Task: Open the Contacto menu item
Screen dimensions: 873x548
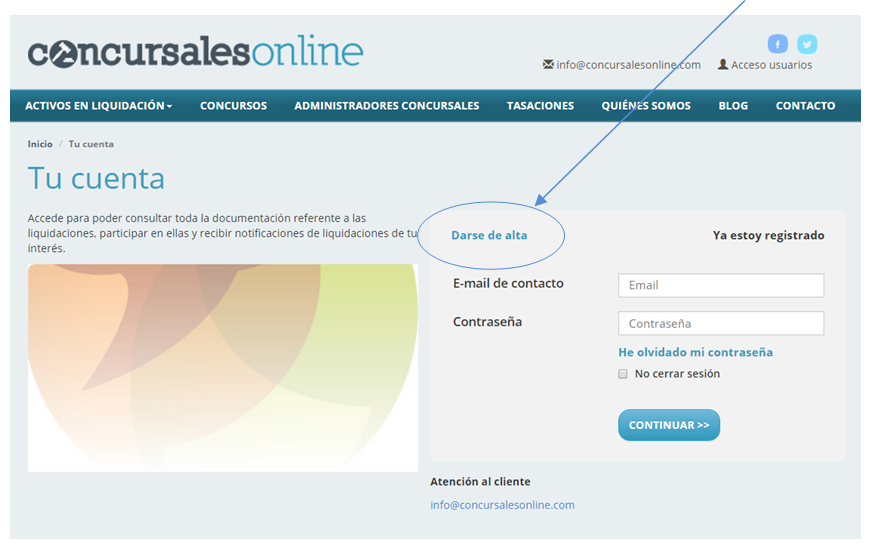Action: 805,106
